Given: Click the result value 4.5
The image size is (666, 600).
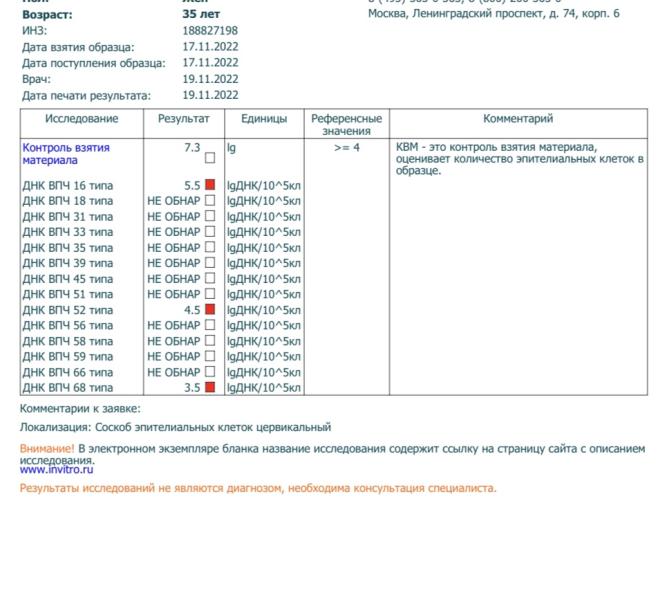Looking at the screenshot, I should (192, 310).
